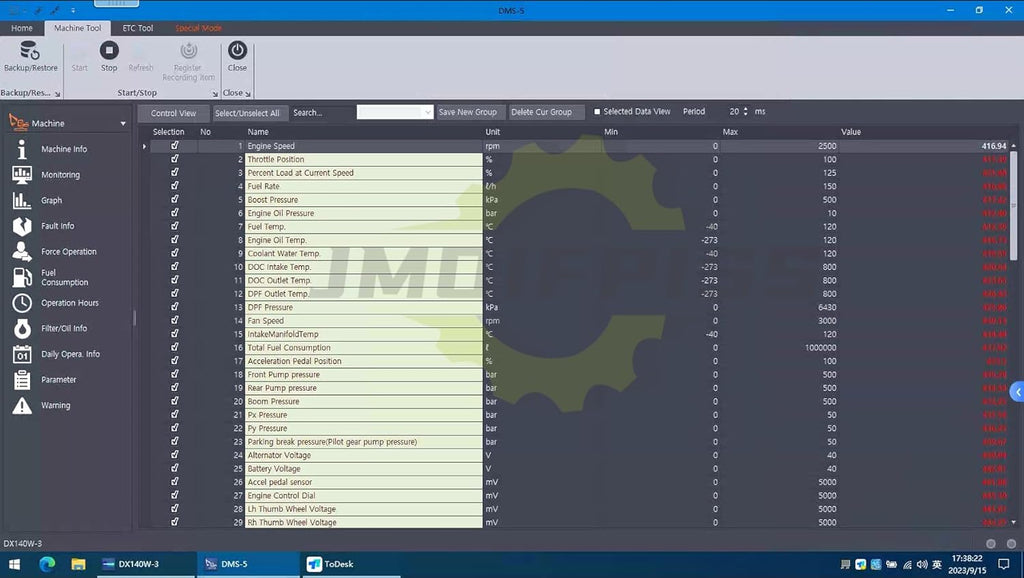The height and width of the screenshot is (578, 1024).
Task: Sort by the Name column header
Action: coord(258,132)
